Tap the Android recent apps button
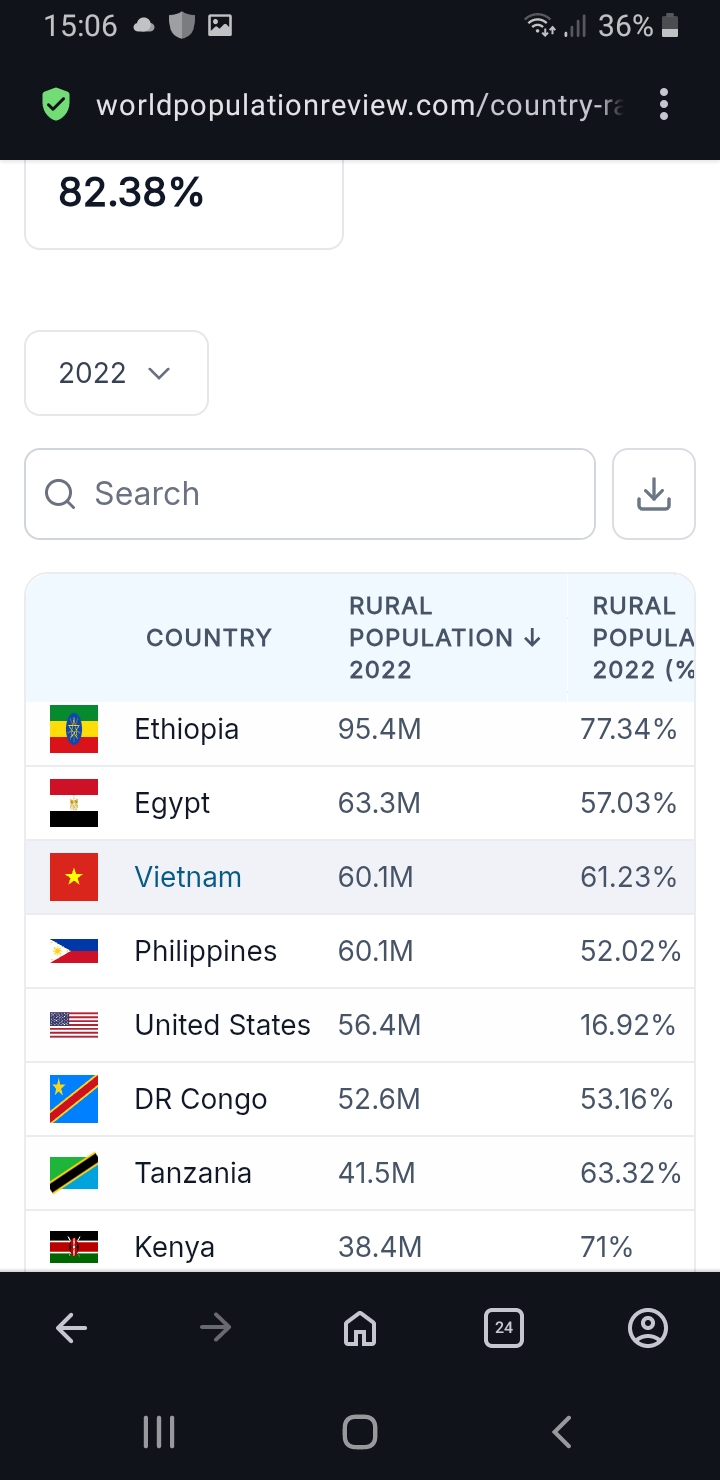 159,1432
